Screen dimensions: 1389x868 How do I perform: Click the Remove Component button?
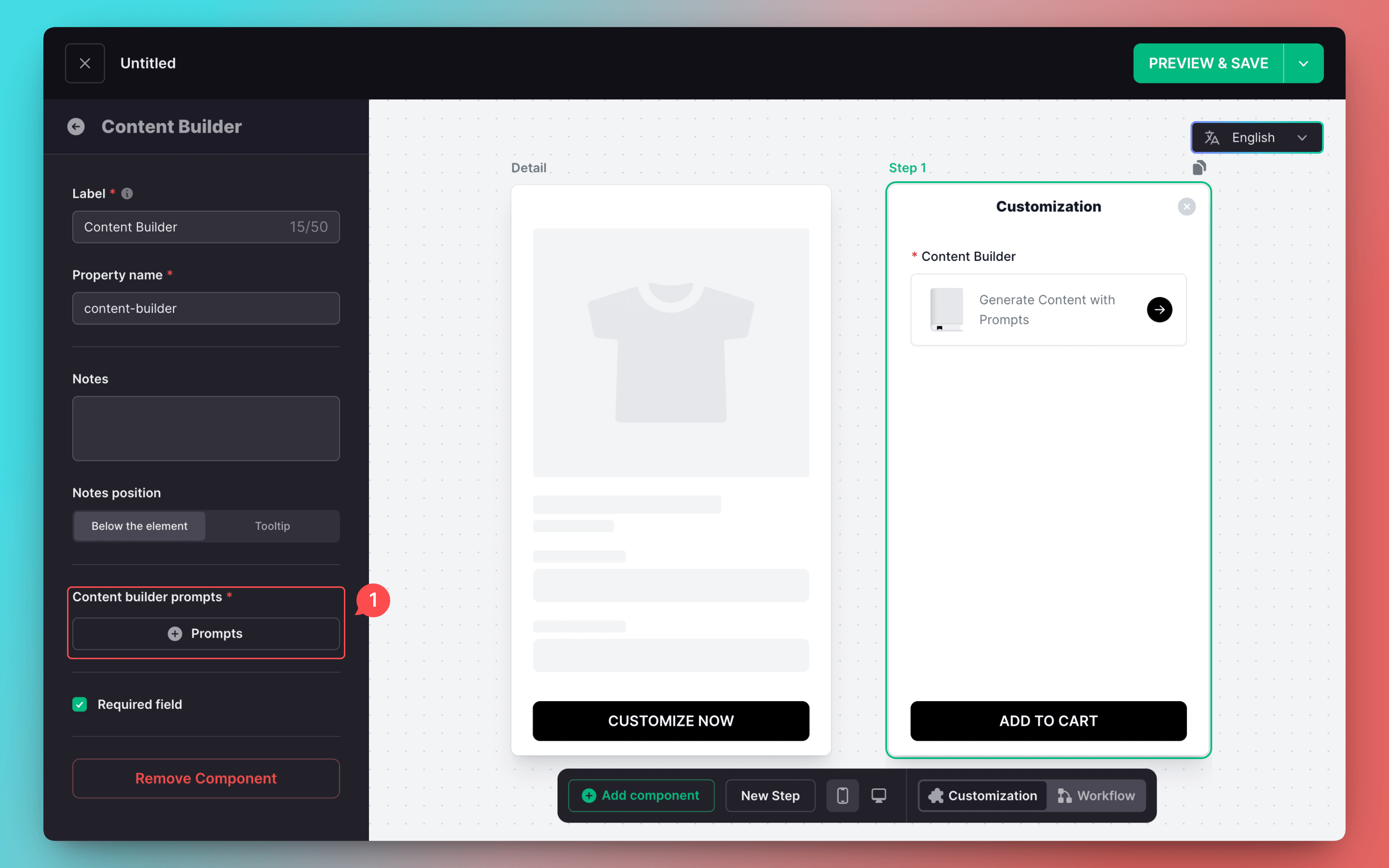click(x=206, y=778)
